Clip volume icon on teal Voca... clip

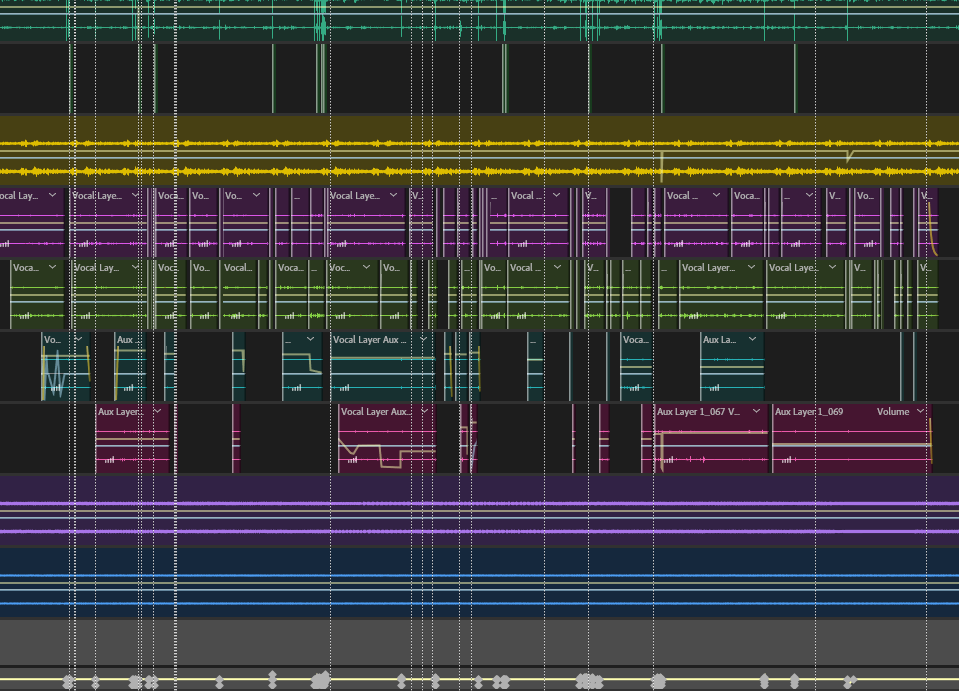pyautogui.click(x=635, y=388)
